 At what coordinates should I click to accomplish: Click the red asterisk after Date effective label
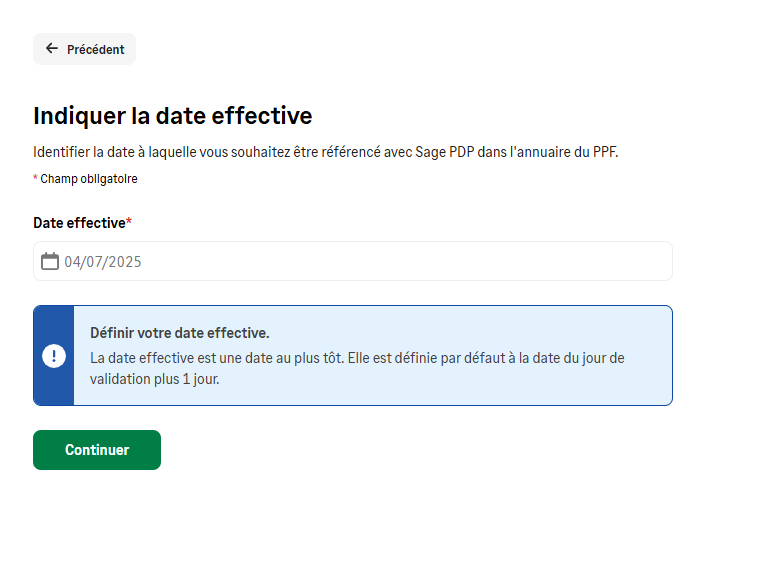coord(129,221)
